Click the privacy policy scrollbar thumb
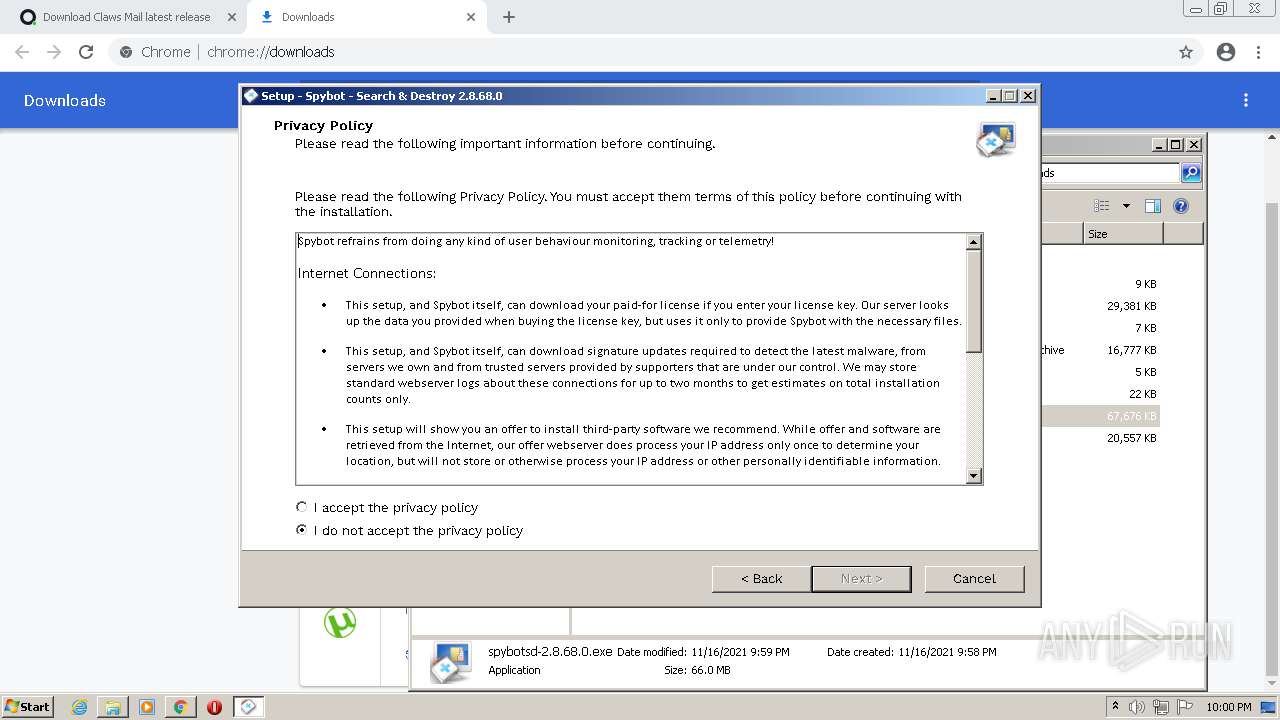The image size is (1280, 720). coord(974,301)
